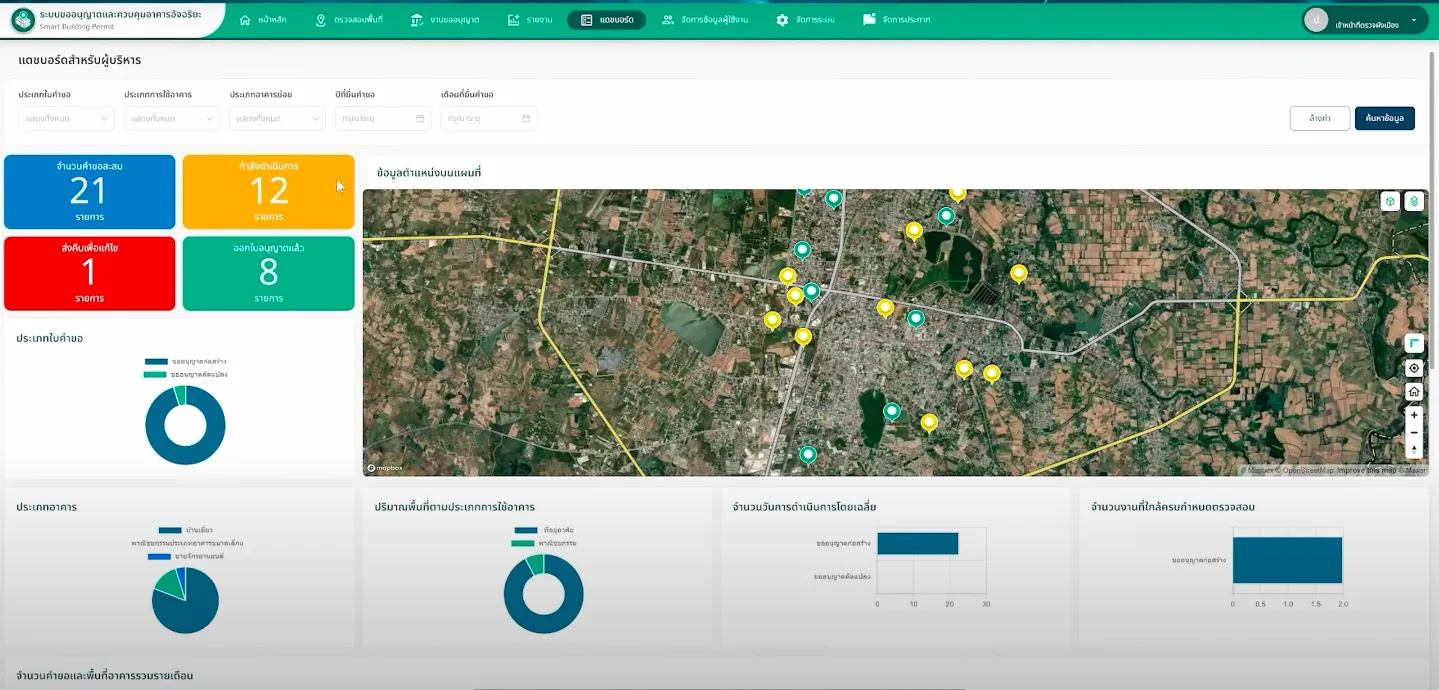Screen dimensions: 1439x690
Task: Open the ประเภทการใช้อาคาร dropdown
Action: point(172,118)
